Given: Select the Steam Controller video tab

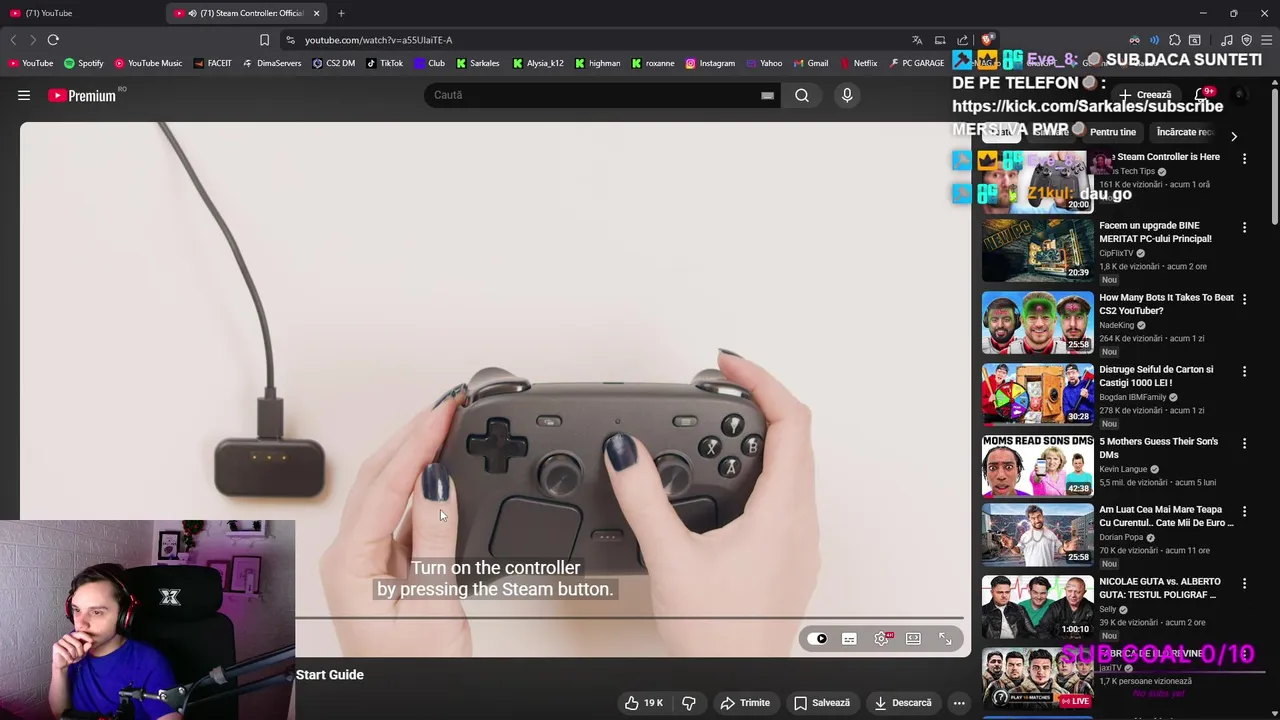Looking at the screenshot, I should 248,13.
